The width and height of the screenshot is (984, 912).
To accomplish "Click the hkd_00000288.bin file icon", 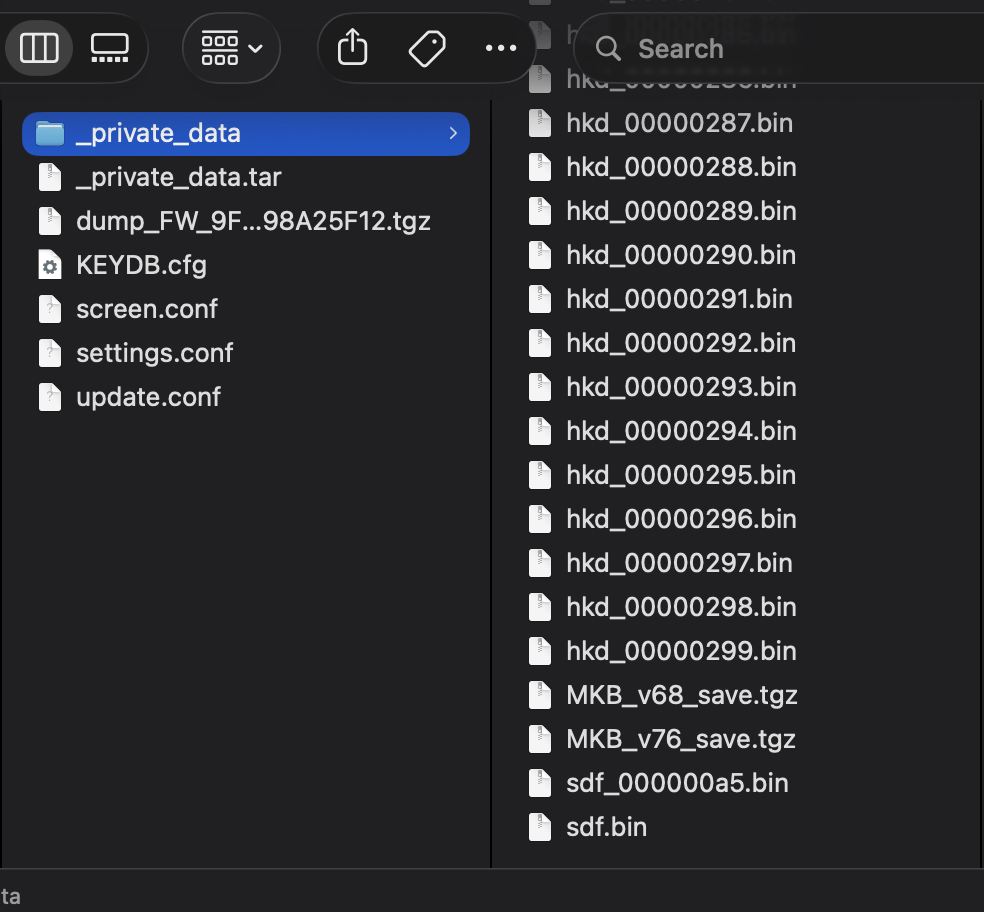I will (540, 168).
